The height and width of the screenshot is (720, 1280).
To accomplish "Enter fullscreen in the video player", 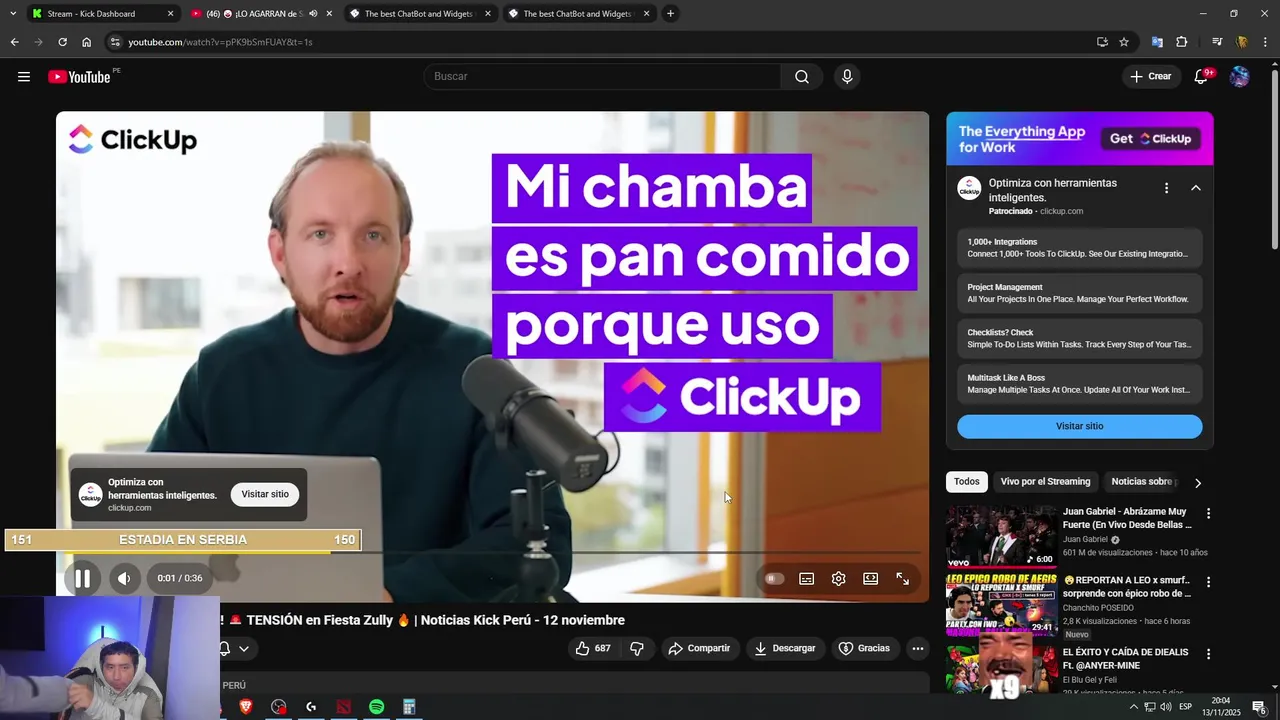I will (x=903, y=579).
